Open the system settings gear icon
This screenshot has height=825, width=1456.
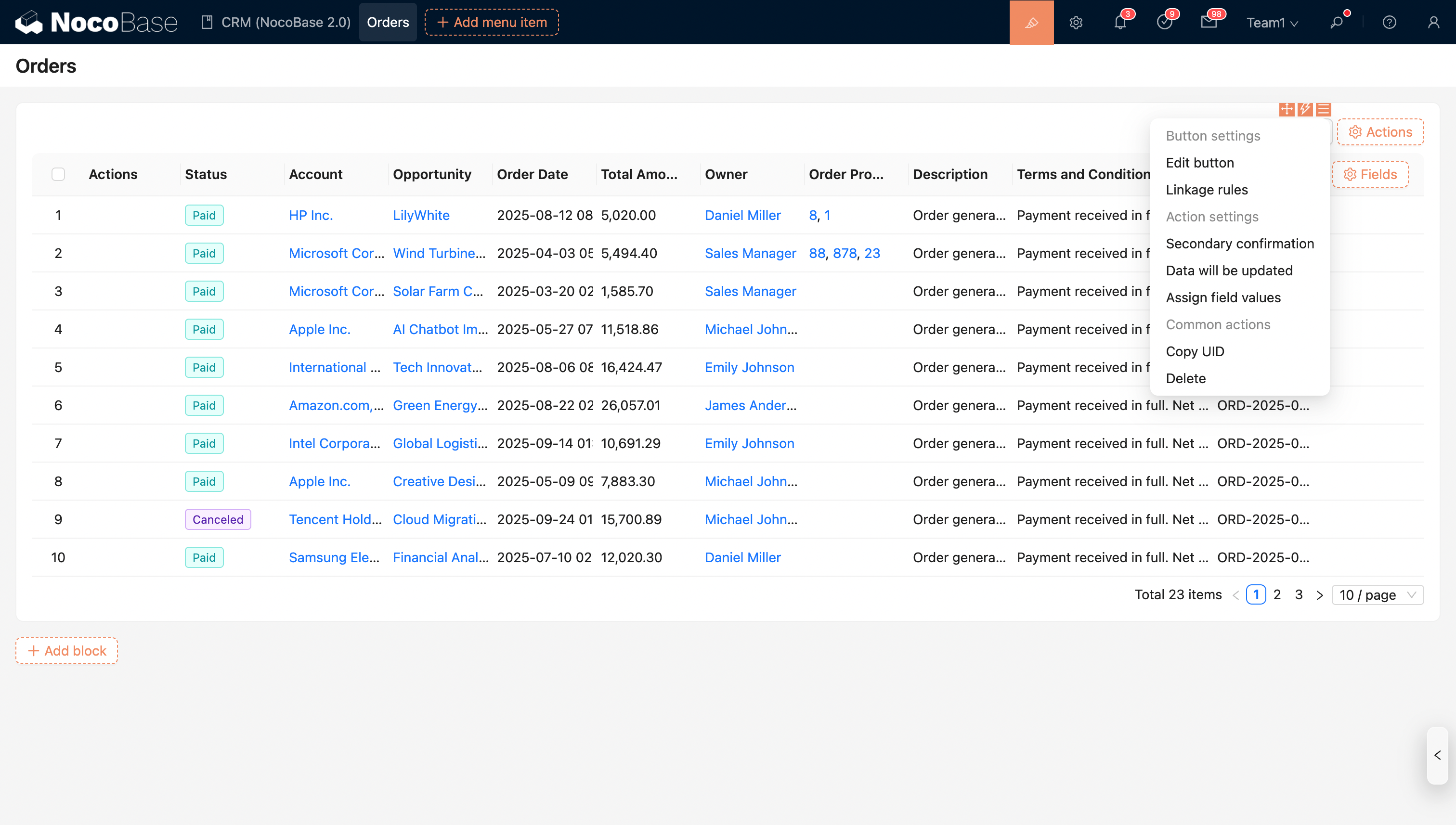tap(1076, 22)
